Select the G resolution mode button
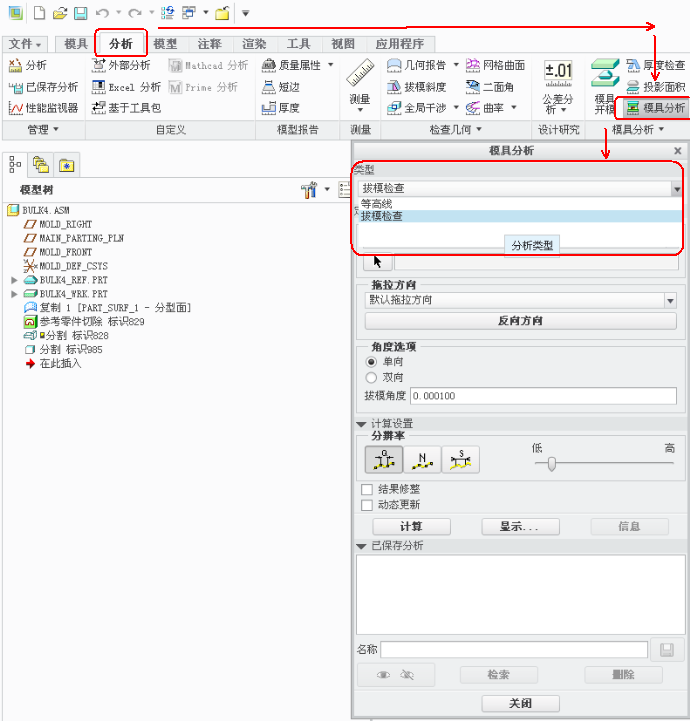This screenshot has width=690, height=721. [384, 459]
